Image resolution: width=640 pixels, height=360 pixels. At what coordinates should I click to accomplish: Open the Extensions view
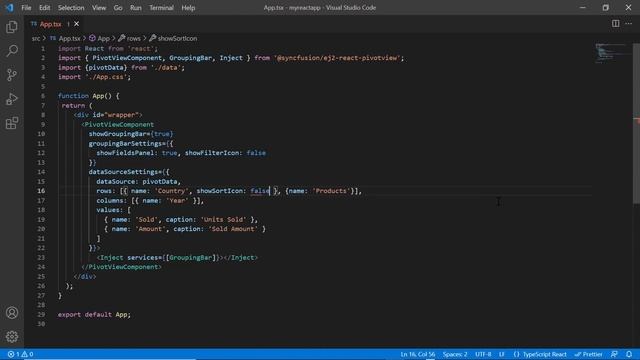pos(12,123)
